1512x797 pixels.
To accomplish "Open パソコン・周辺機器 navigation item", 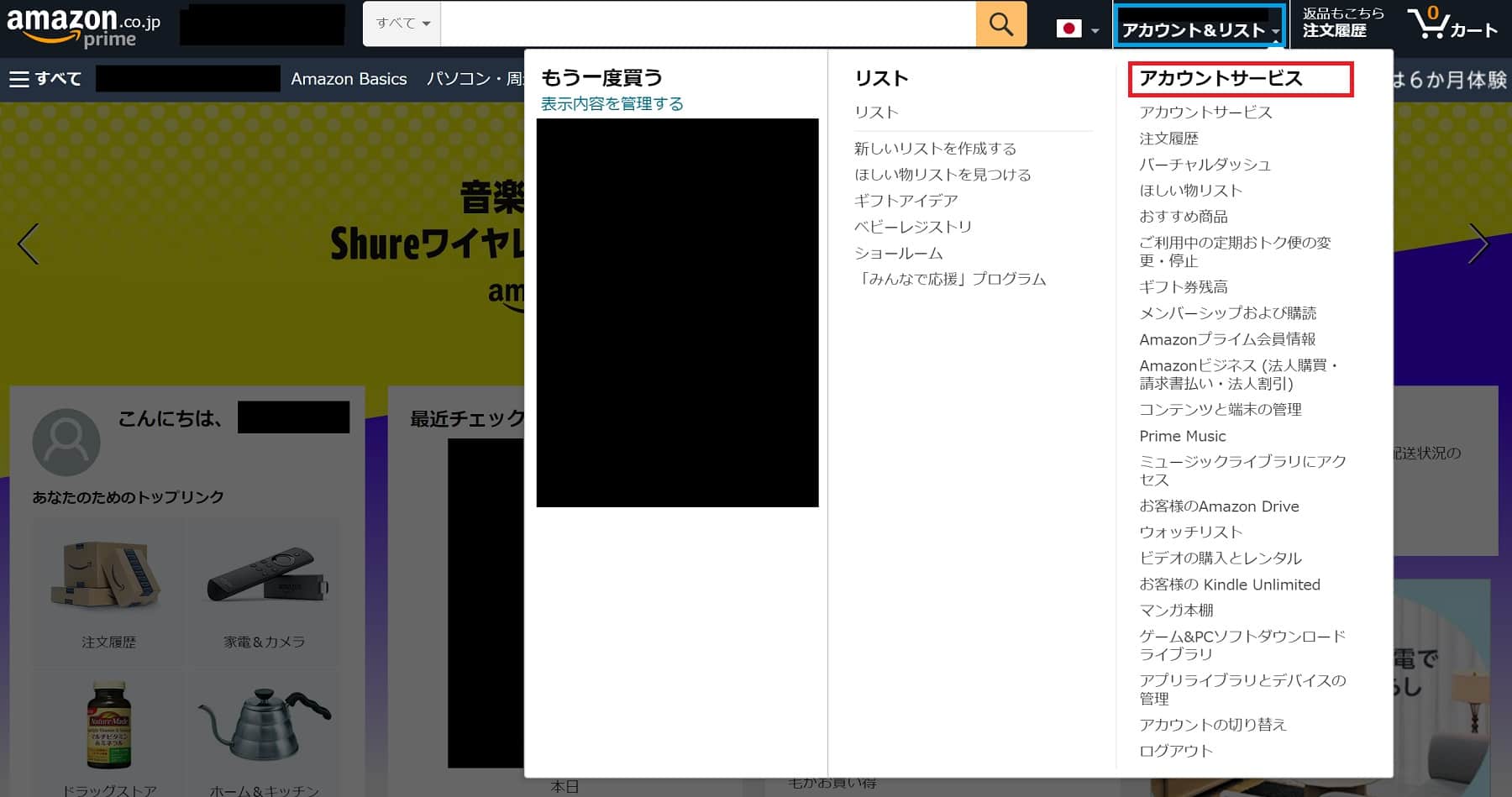I will pos(475,79).
